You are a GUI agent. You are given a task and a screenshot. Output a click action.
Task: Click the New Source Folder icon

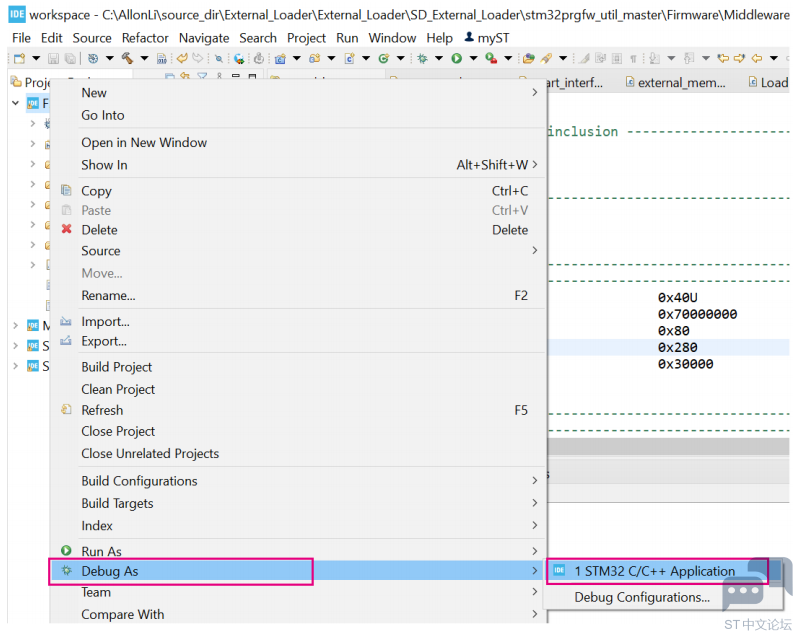[x=315, y=58]
